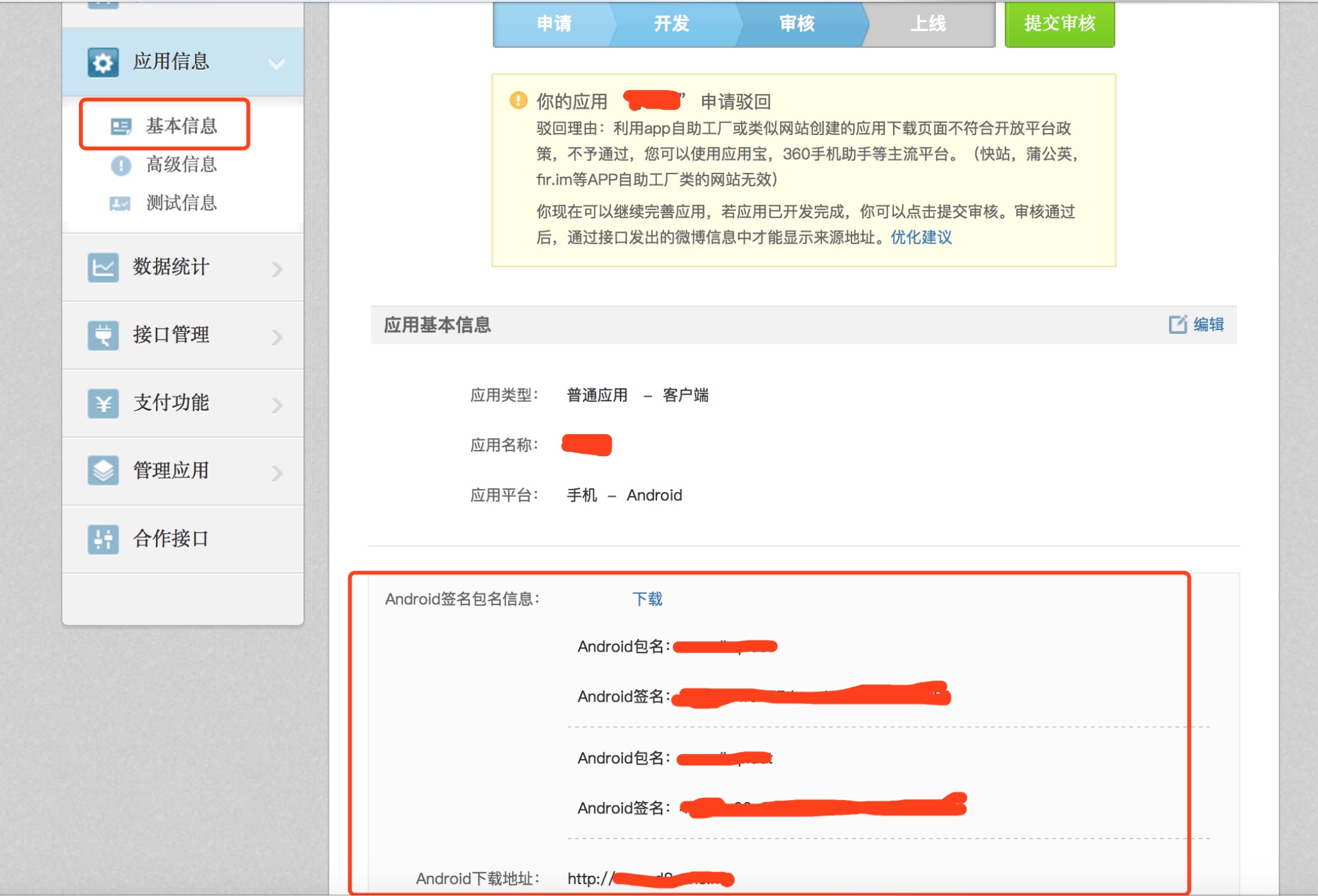Click the 应用信息 gear icon
1318x896 pixels.
pyautogui.click(x=103, y=62)
